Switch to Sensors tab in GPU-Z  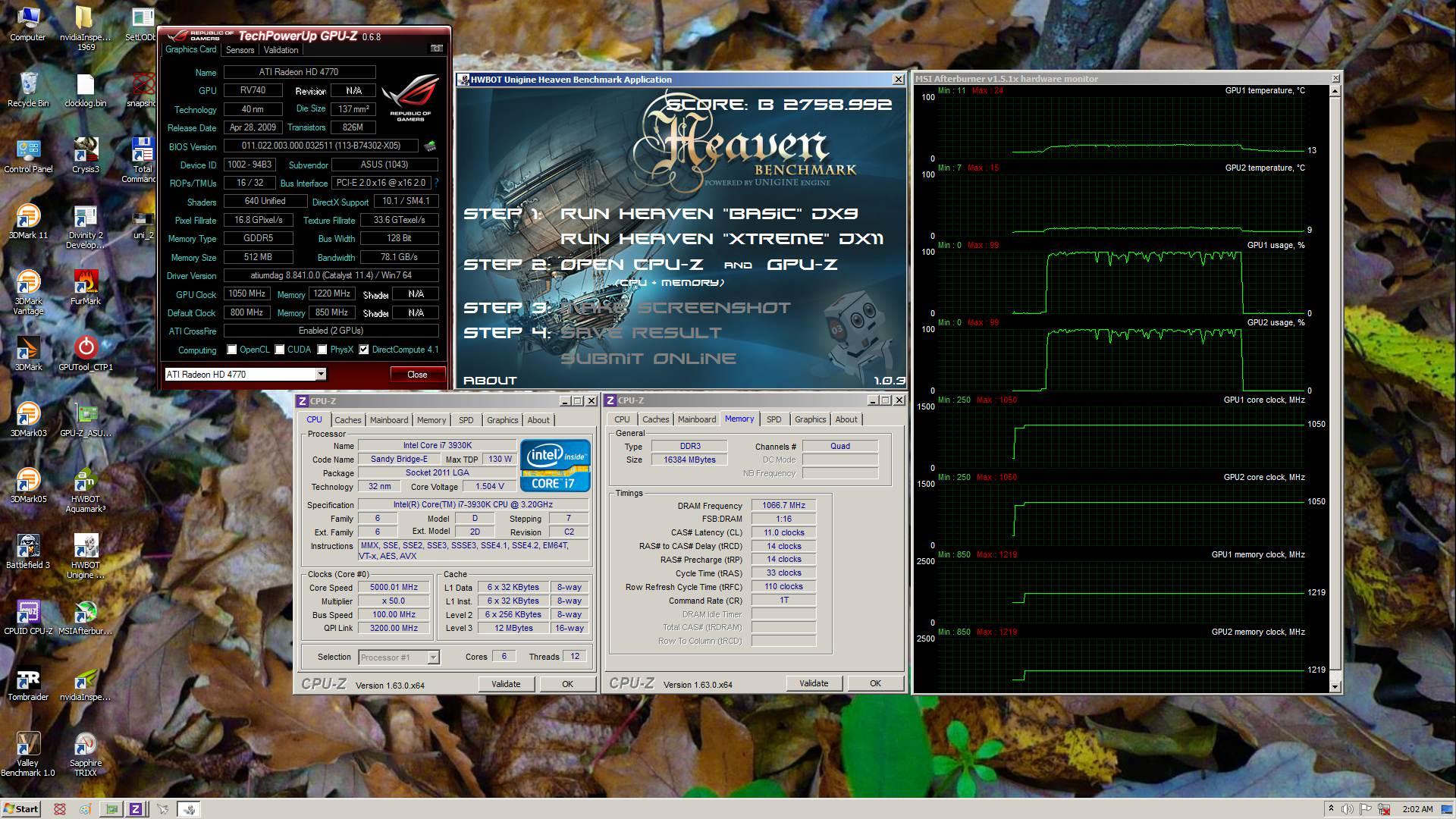coord(240,50)
